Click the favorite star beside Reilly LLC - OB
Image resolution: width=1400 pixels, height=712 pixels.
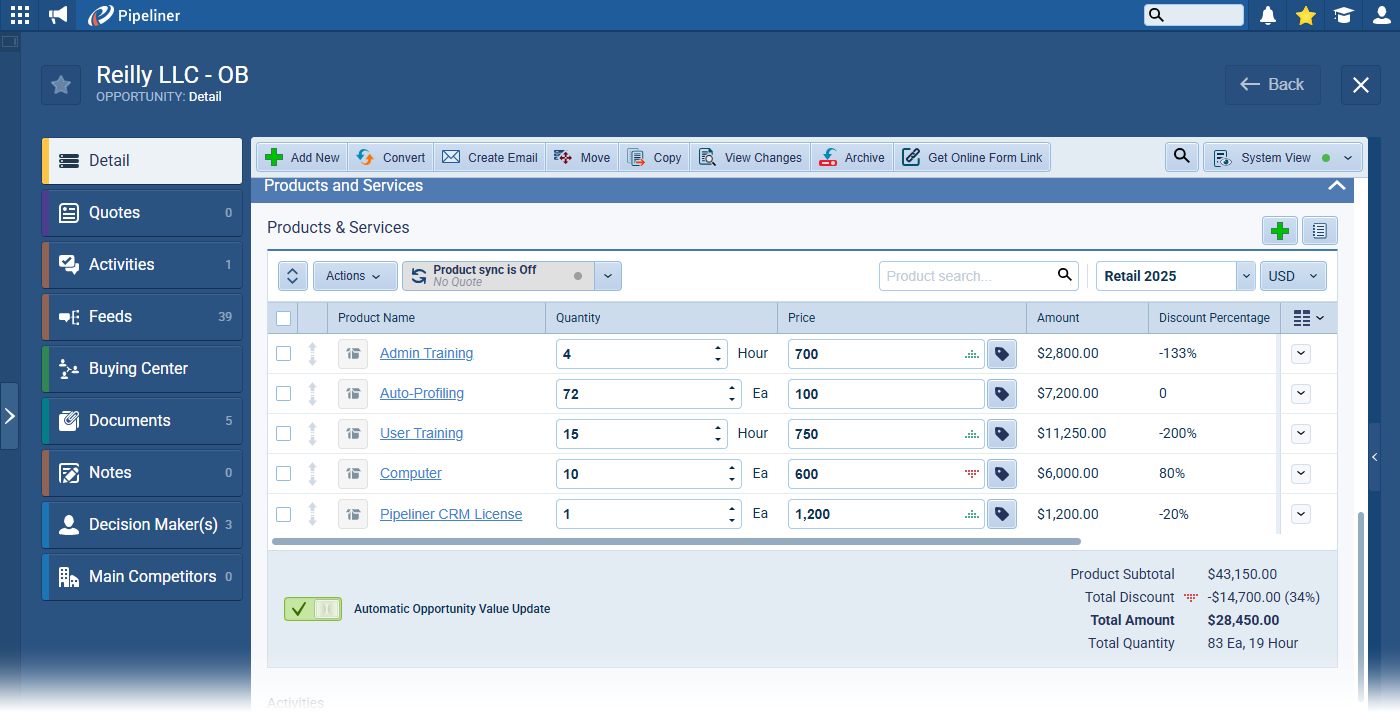click(61, 85)
